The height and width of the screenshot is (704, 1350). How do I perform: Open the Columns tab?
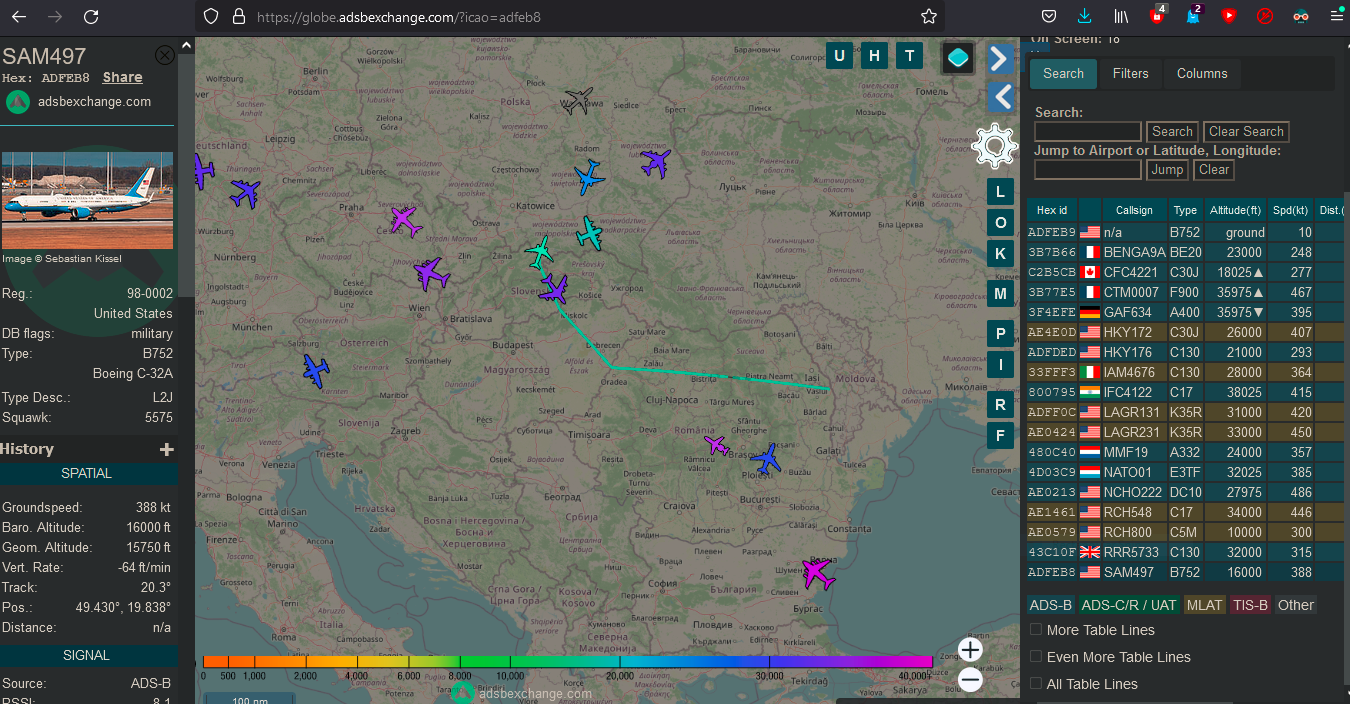click(x=1202, y=73)
